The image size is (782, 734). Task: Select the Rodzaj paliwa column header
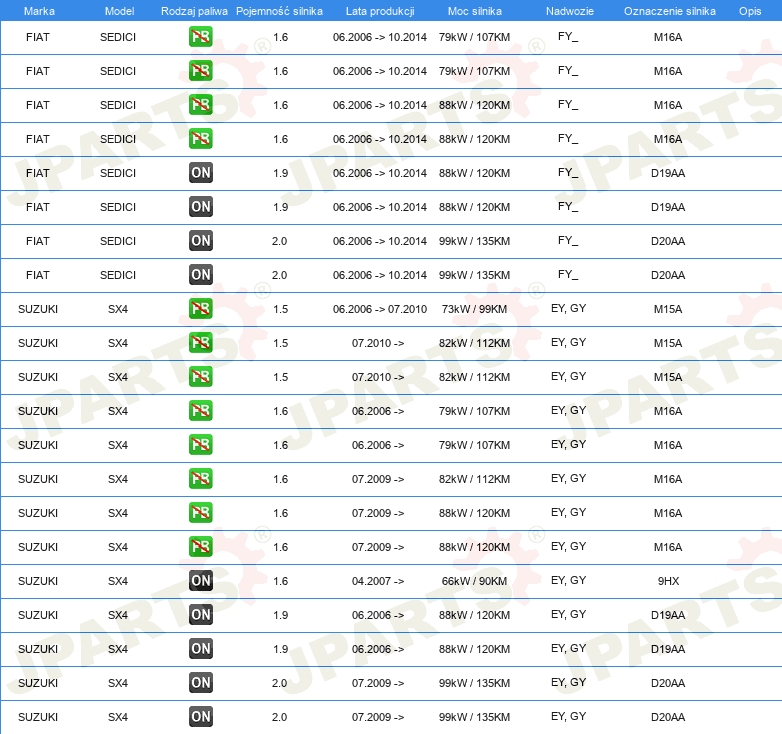pos(194,11)
